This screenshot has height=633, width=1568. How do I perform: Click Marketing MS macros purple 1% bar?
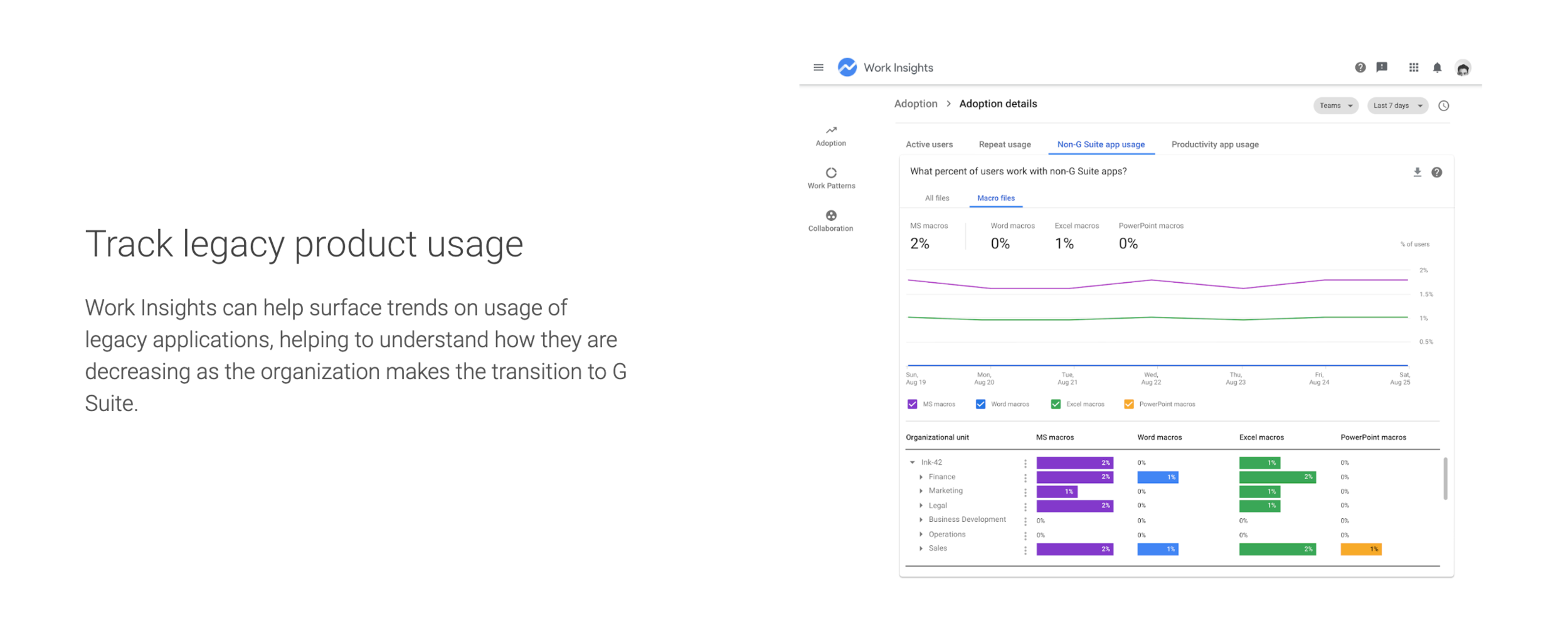[x=1056, y=492]
